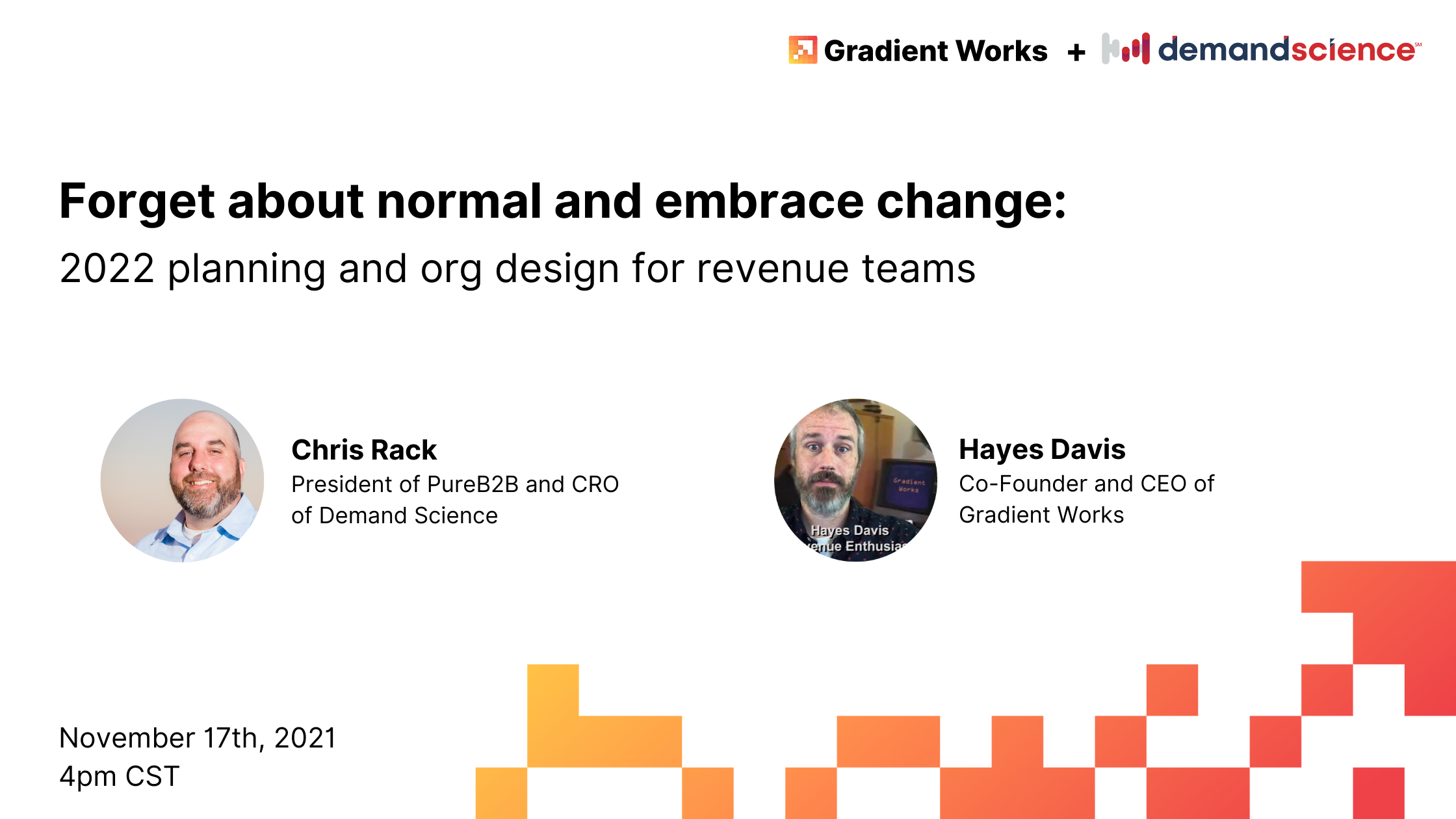Viewport: 1456px width, 819px height.
Task: Click the demandscience wordmark
Action: click(1290, 49)
